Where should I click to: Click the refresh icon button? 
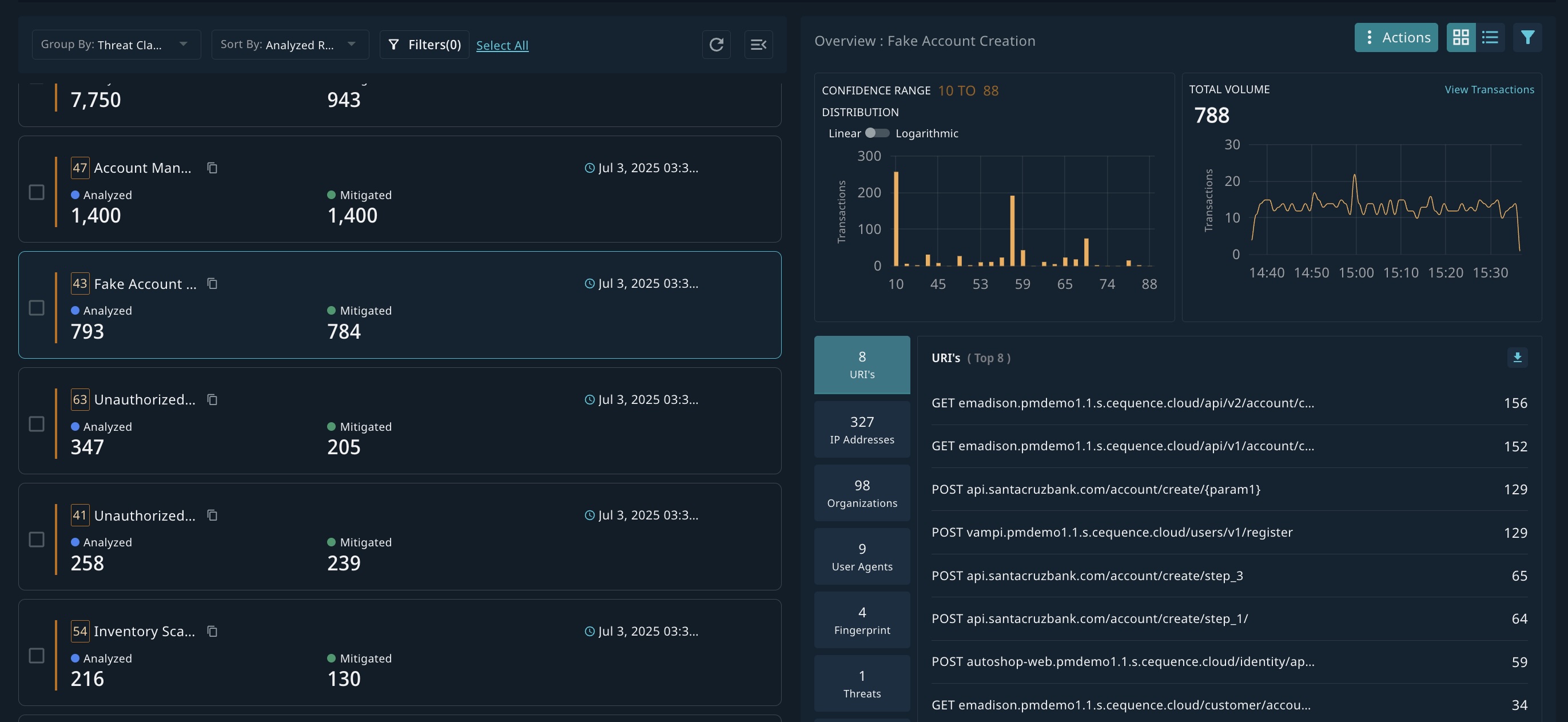pos(716,45)
